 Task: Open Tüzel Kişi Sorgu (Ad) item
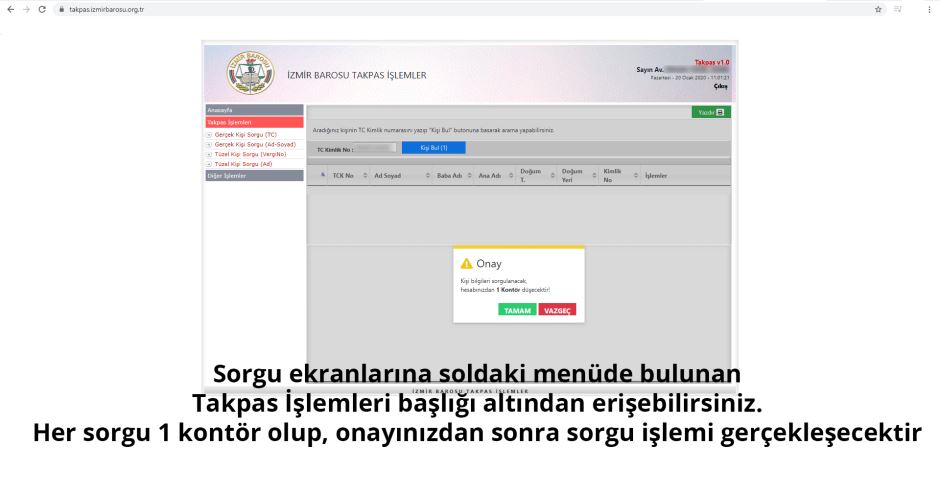coord(243,164)
